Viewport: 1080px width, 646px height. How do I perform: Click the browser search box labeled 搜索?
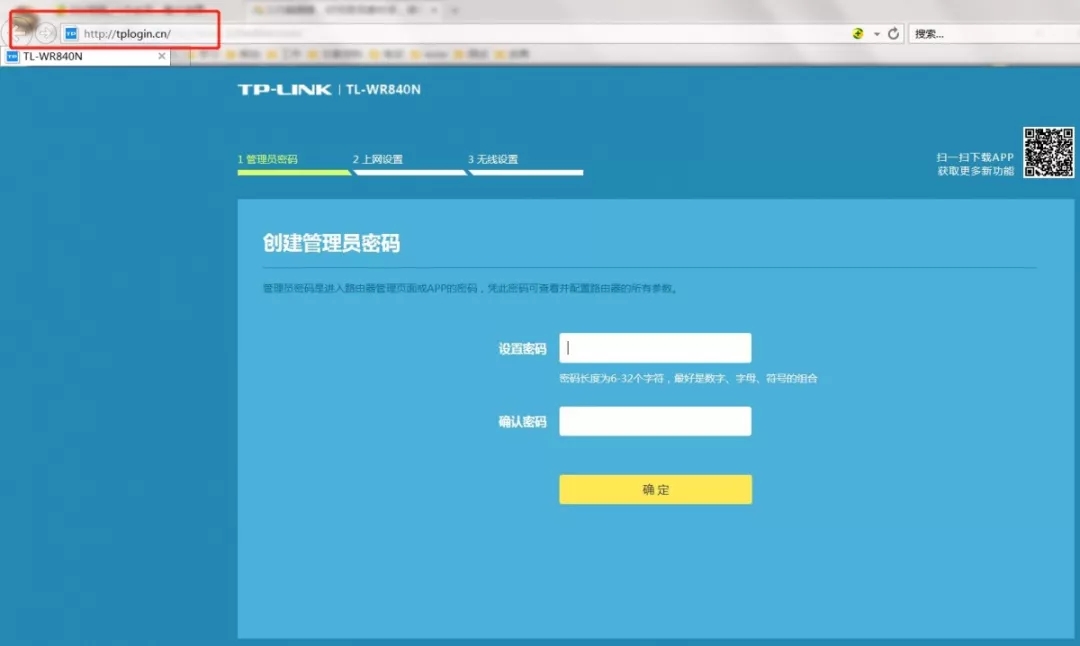tap(992, 34)
